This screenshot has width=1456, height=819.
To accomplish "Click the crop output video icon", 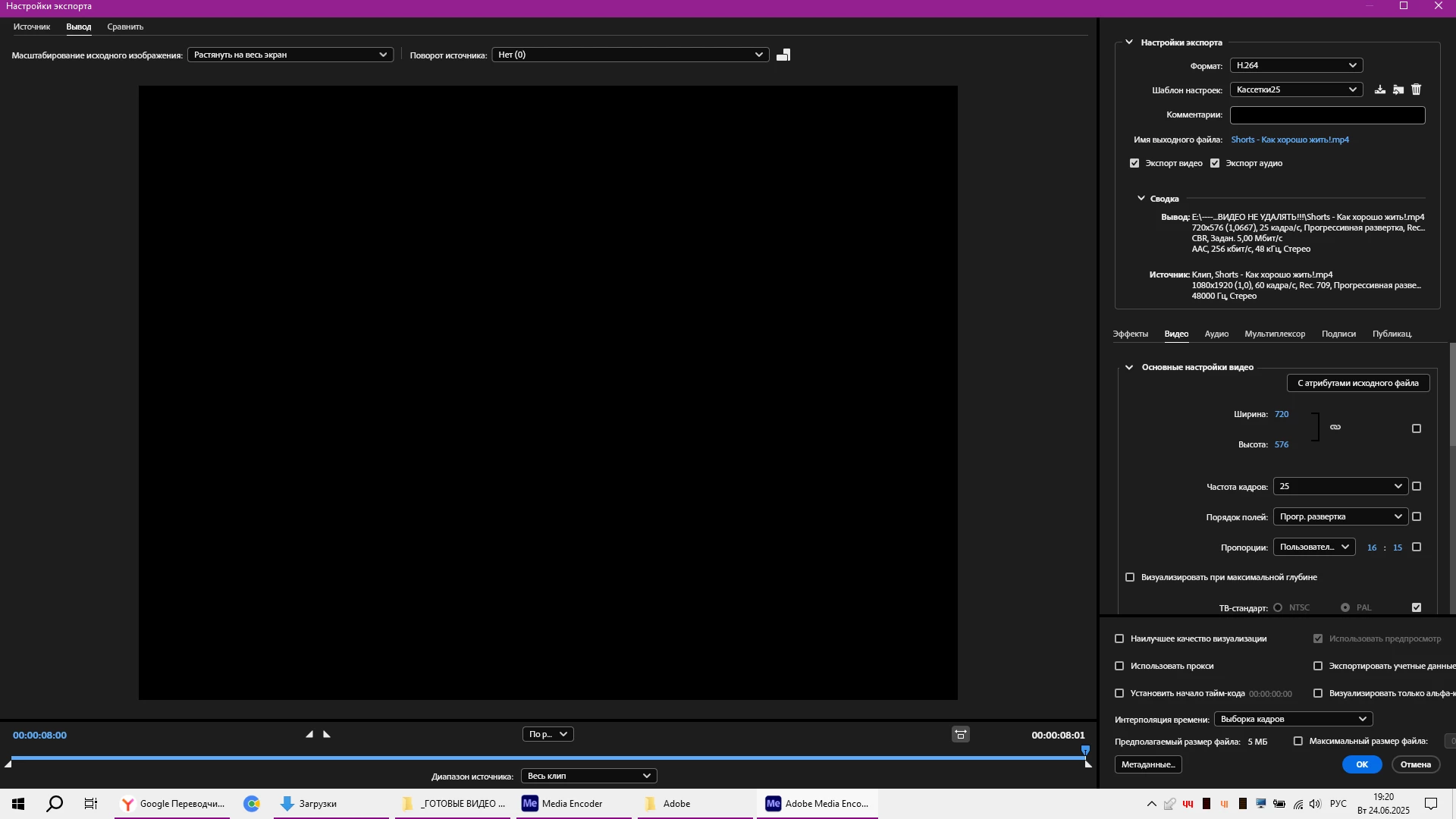I will (x=783, y=55).
